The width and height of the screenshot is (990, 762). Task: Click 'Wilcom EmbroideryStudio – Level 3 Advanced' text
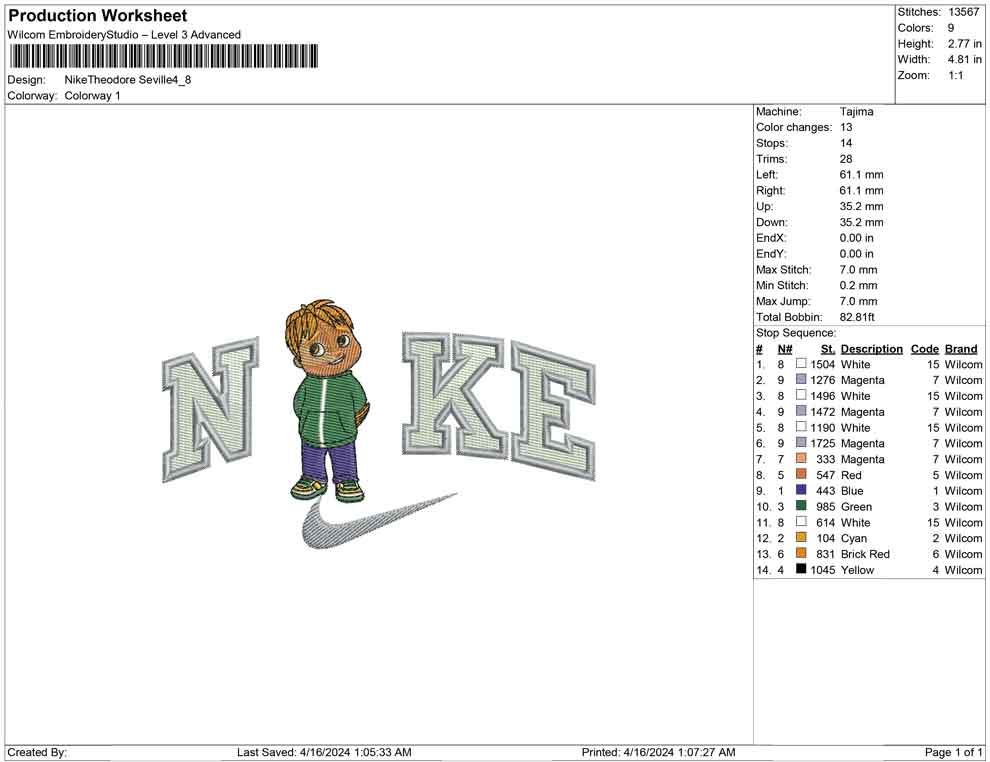tap(124, 35)
